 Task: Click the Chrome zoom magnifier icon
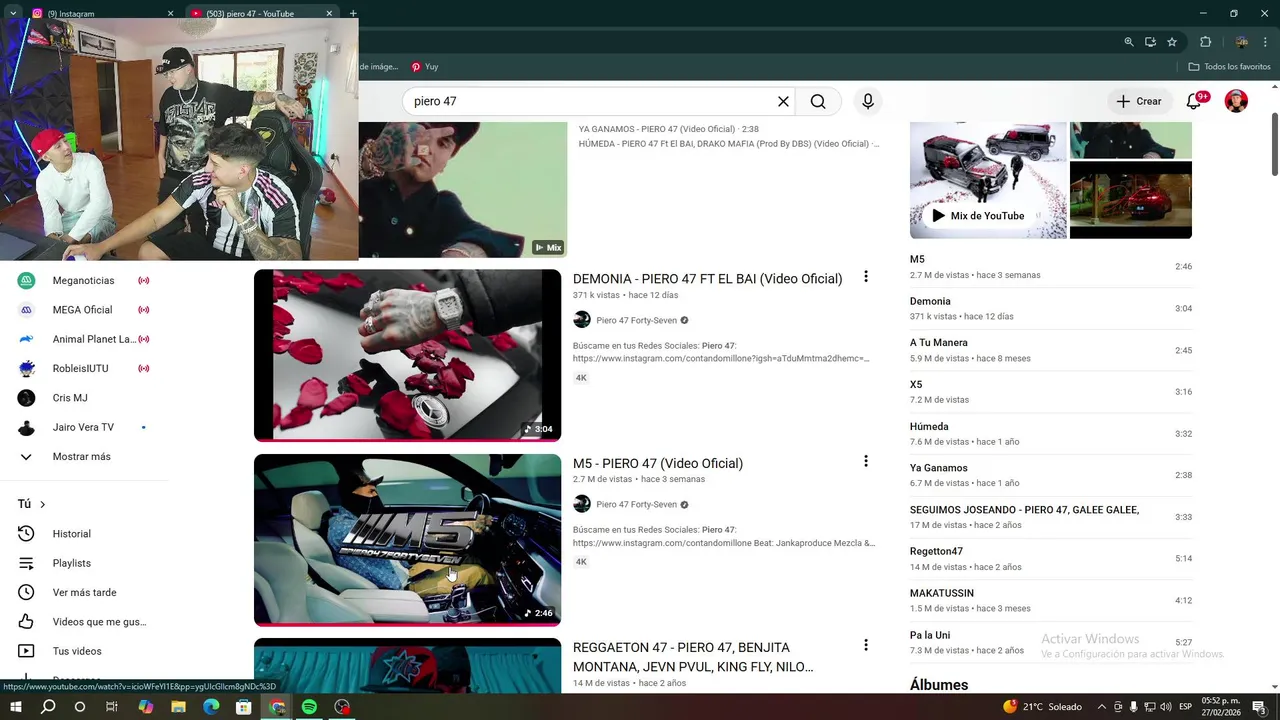pyautogui.click(x=1129, y=42)
